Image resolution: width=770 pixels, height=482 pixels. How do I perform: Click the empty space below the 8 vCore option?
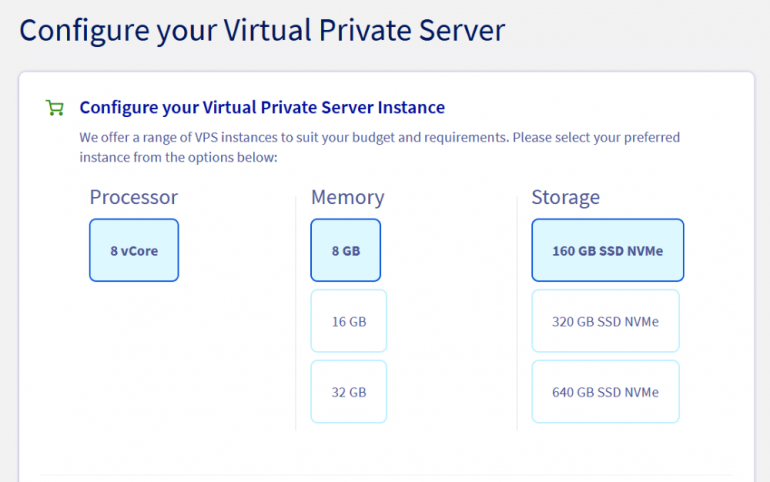tap(134, 360)
